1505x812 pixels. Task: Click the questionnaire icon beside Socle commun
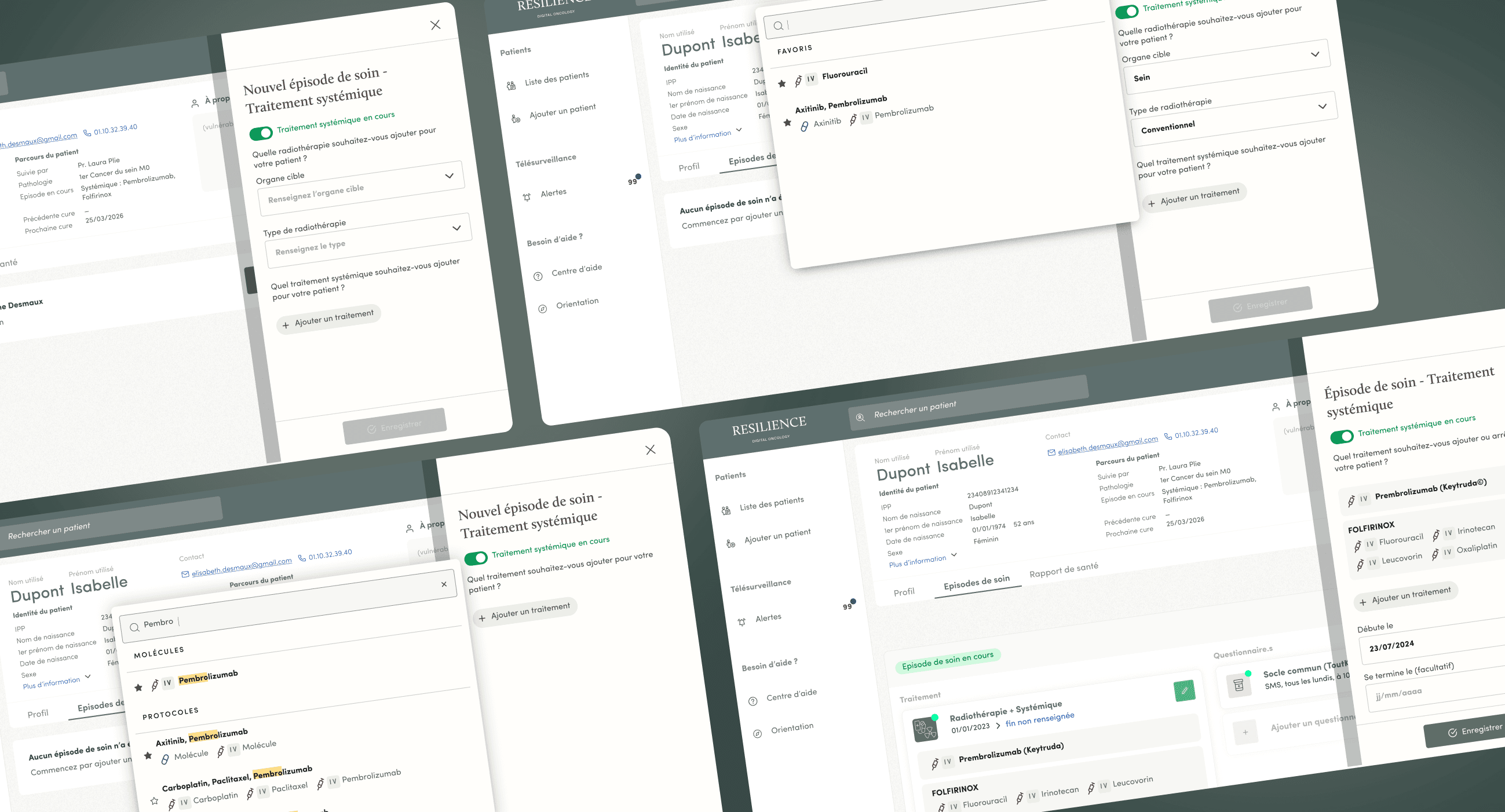tap(1238, 685)
